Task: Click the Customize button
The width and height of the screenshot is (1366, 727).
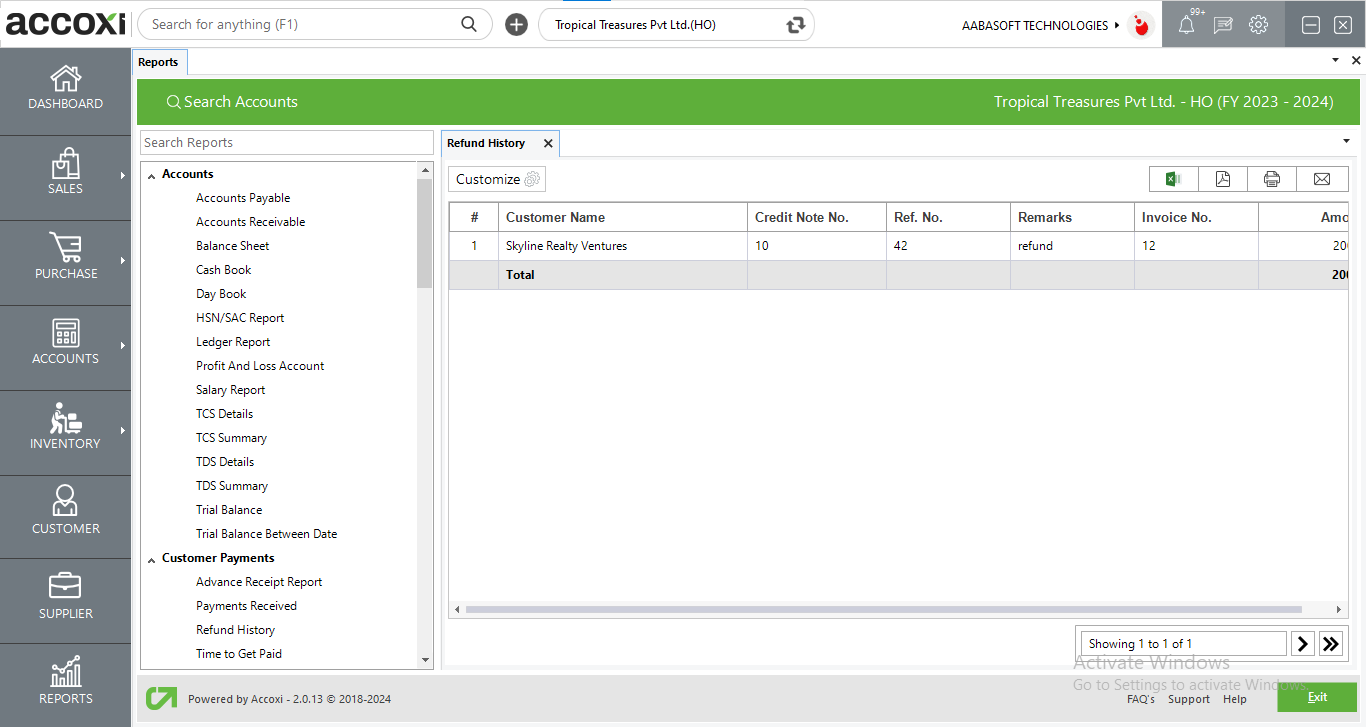Action: tap(497, 179)
